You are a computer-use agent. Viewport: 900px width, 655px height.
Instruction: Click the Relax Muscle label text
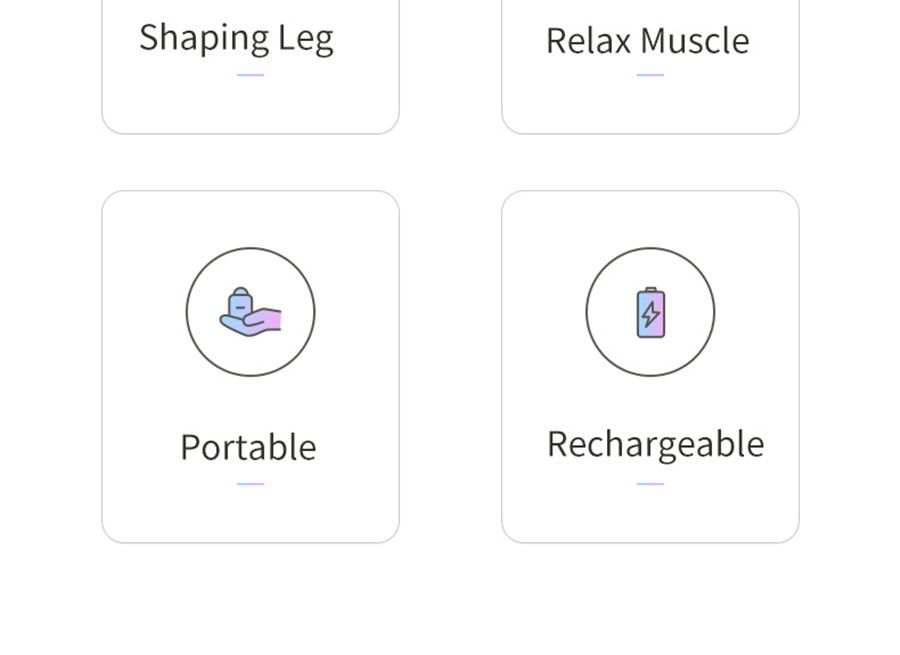pos(648,41)
